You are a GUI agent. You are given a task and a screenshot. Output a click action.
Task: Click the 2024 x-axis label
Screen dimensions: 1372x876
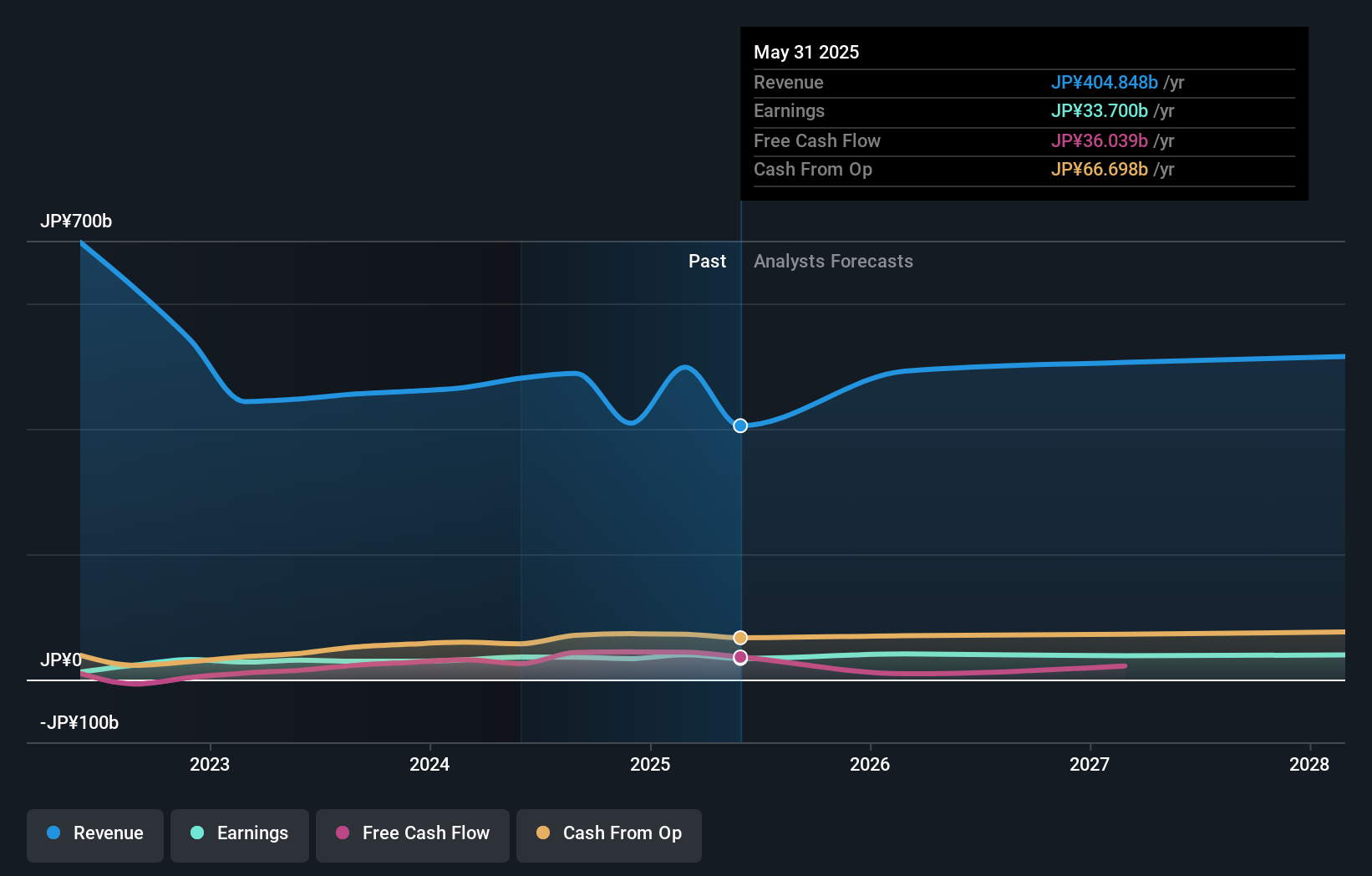pos(429,764)
